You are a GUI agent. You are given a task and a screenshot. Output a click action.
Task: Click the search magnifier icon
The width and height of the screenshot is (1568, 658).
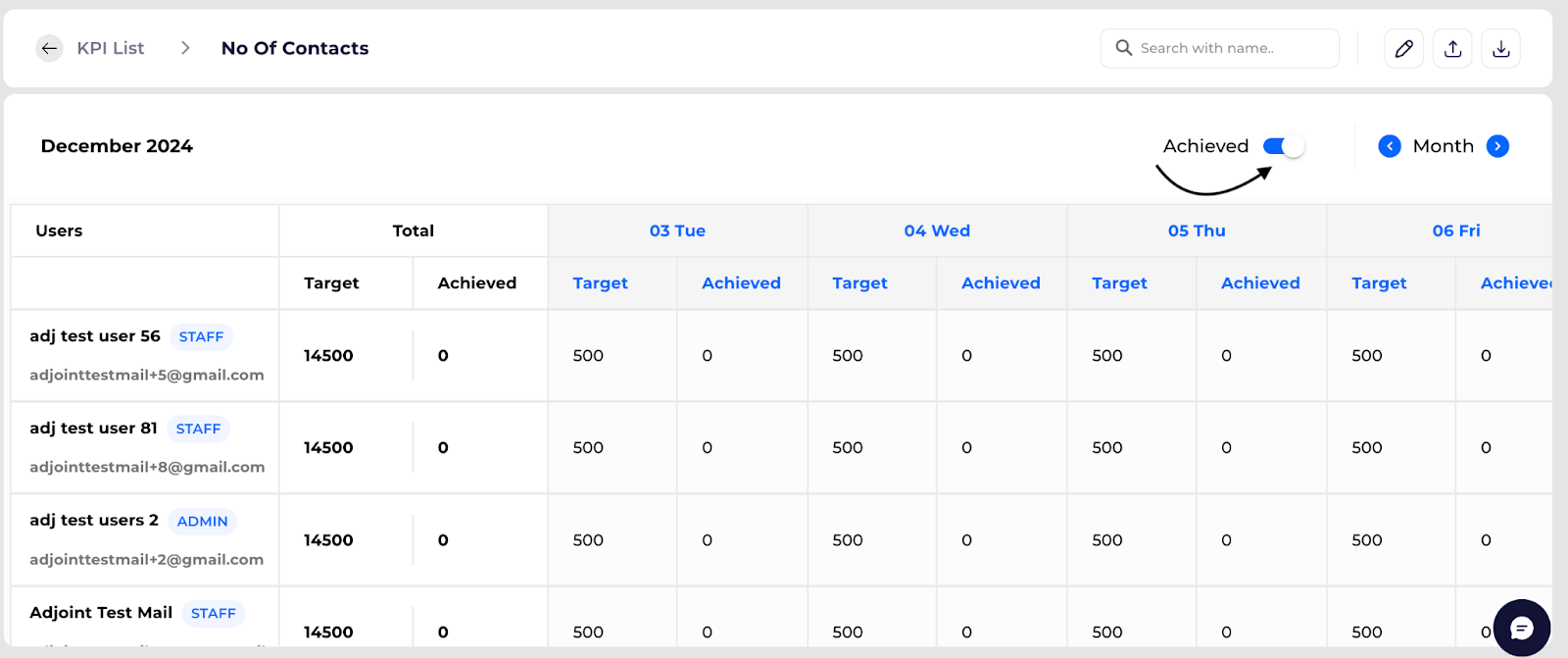tap(1123, 48)
